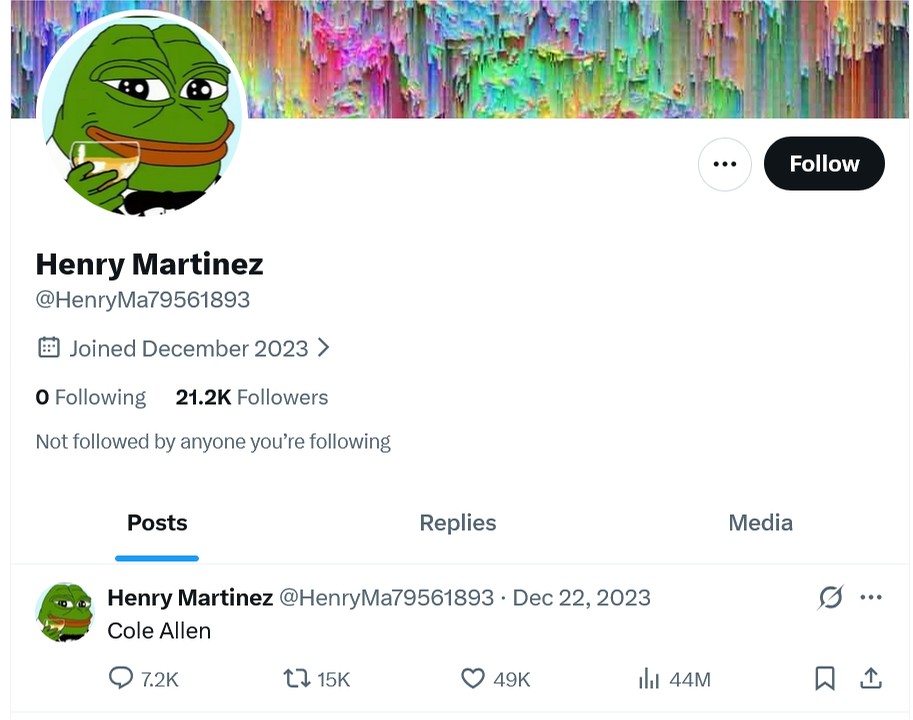Click the large profile avatar picture
This screenshot has height=720, width=913.
coord(141,117)
